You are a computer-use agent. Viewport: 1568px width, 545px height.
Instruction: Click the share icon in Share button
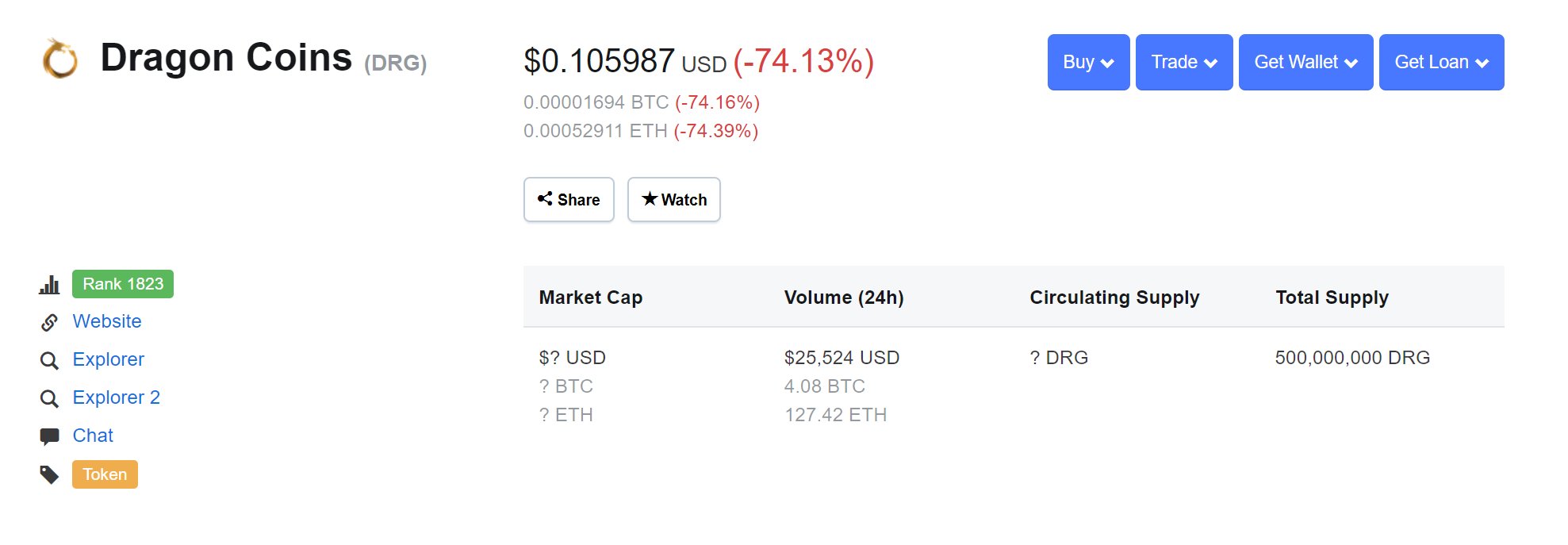click(545, 198)
